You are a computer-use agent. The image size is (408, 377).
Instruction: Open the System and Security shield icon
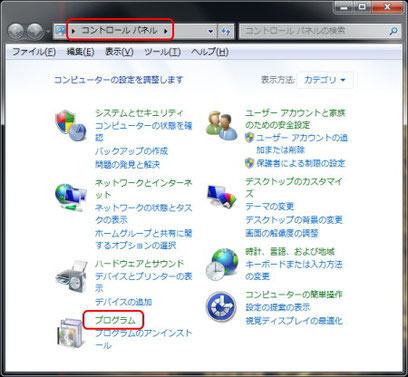tap(71, 126)
